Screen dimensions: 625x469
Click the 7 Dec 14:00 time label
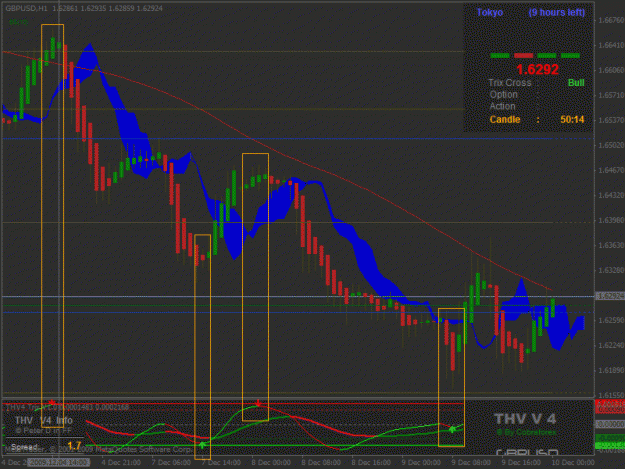tap(221, 463)
